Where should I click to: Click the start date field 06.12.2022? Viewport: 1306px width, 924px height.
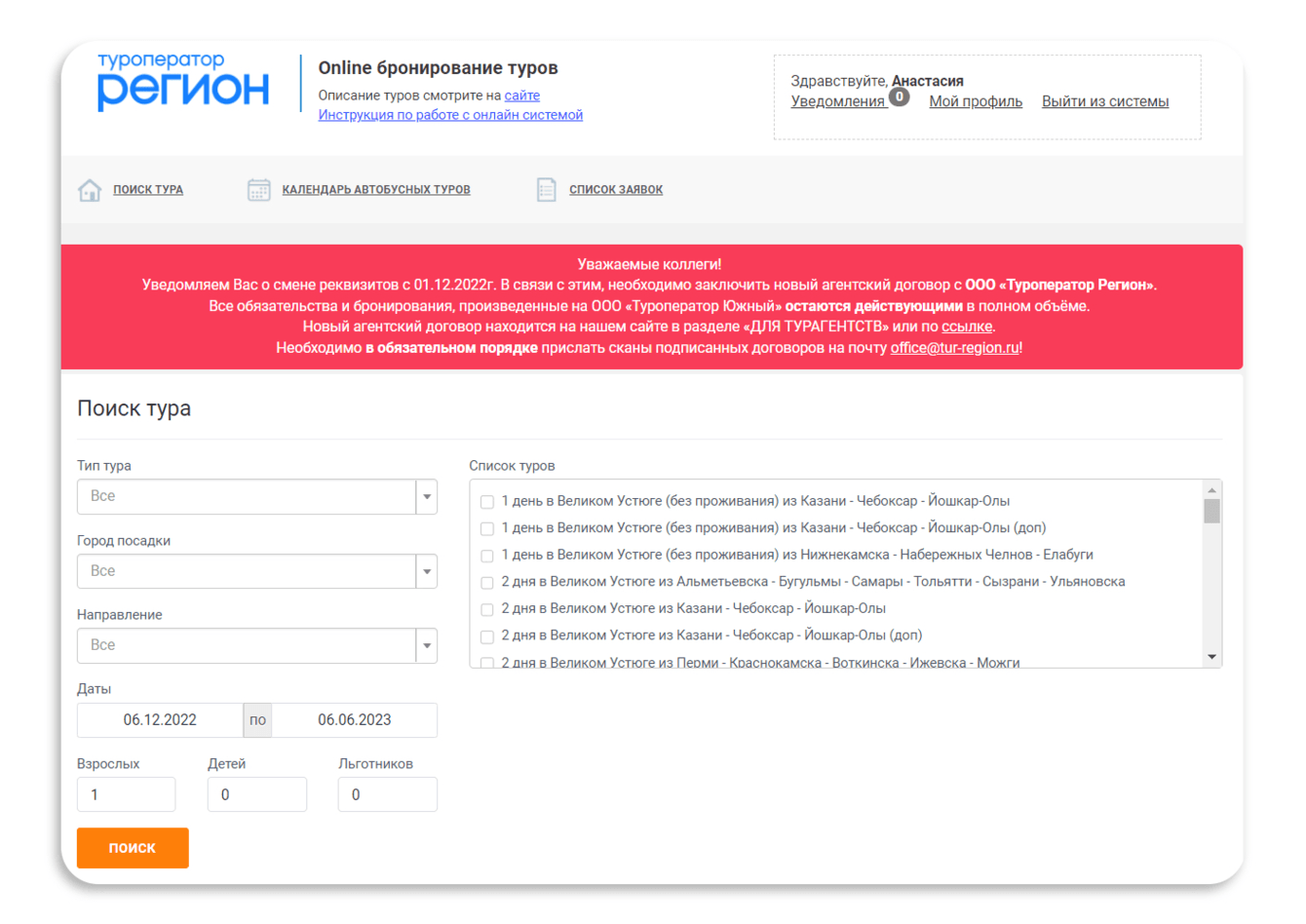point(160,720)
